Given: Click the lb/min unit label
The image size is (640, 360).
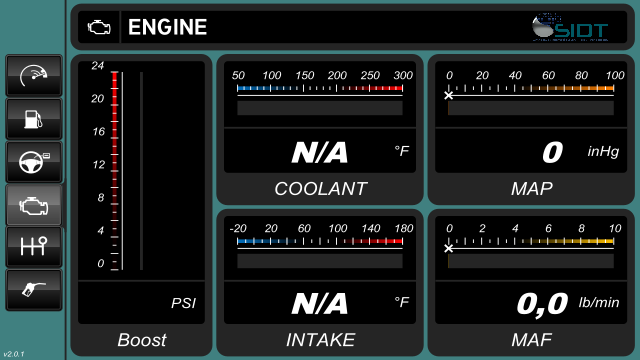Looking at the screenshot, I should pos(599,302).
